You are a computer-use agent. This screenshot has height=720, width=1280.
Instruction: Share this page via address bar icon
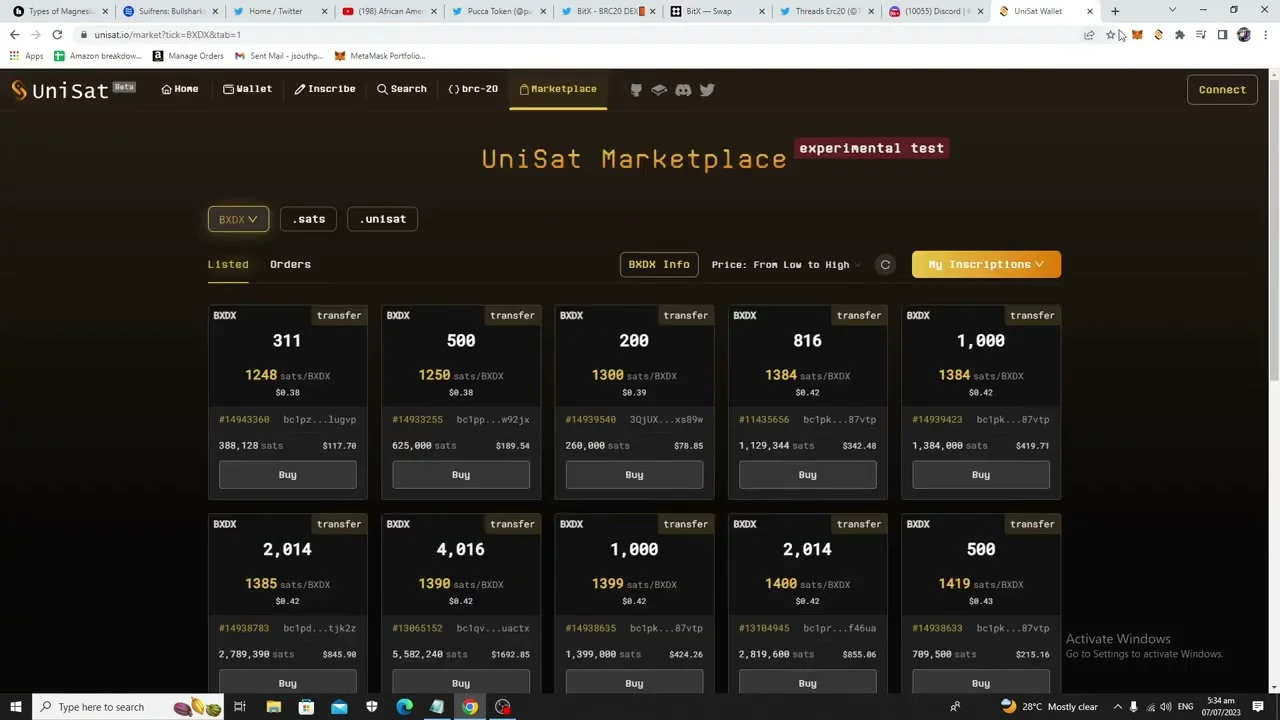point(1089,35)
